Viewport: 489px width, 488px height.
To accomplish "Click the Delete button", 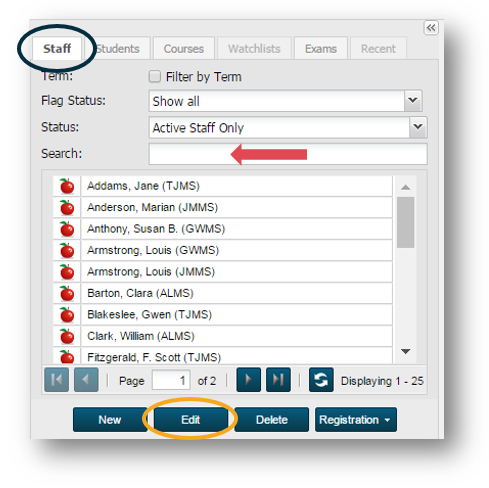I will (272, 420).
